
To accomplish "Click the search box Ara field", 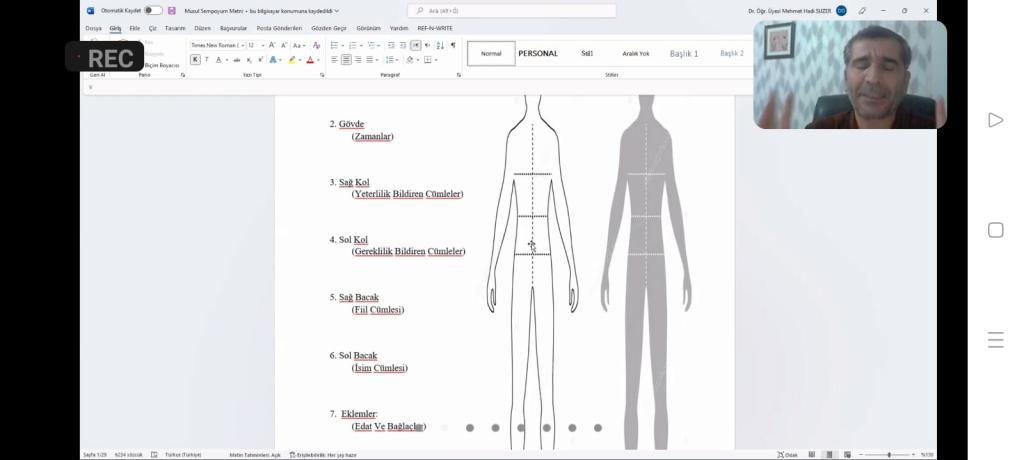I will click(x=512, y=11).
